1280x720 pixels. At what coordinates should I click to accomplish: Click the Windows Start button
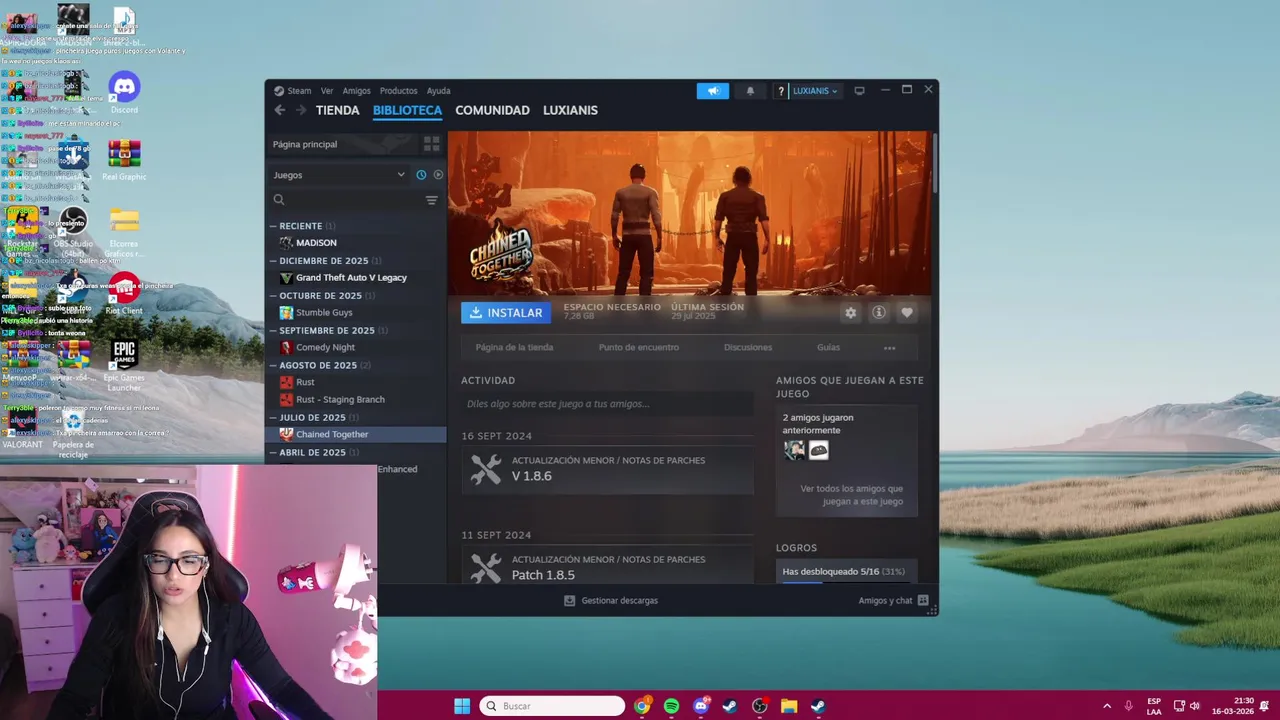462,706
